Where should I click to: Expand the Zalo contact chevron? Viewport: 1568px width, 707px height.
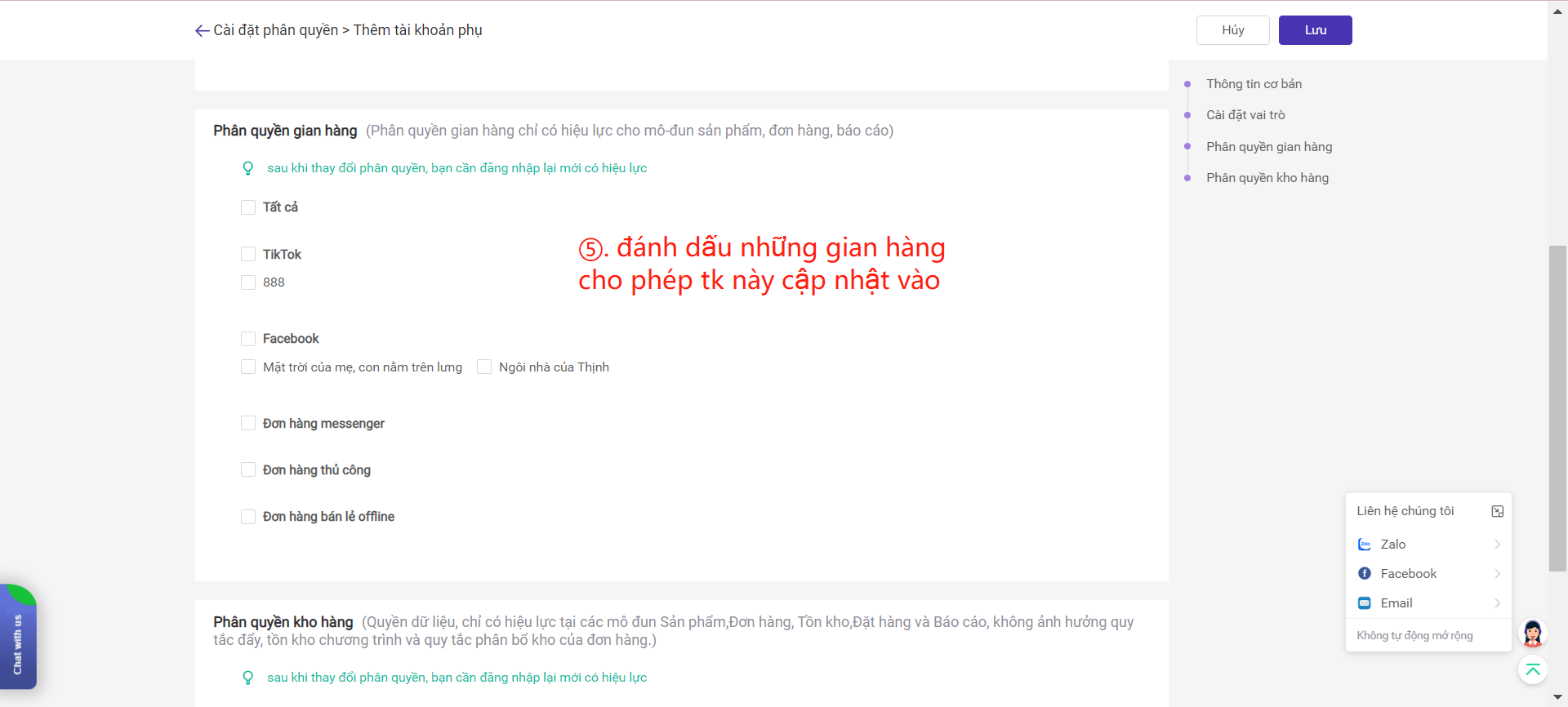tap(1497, 545)
